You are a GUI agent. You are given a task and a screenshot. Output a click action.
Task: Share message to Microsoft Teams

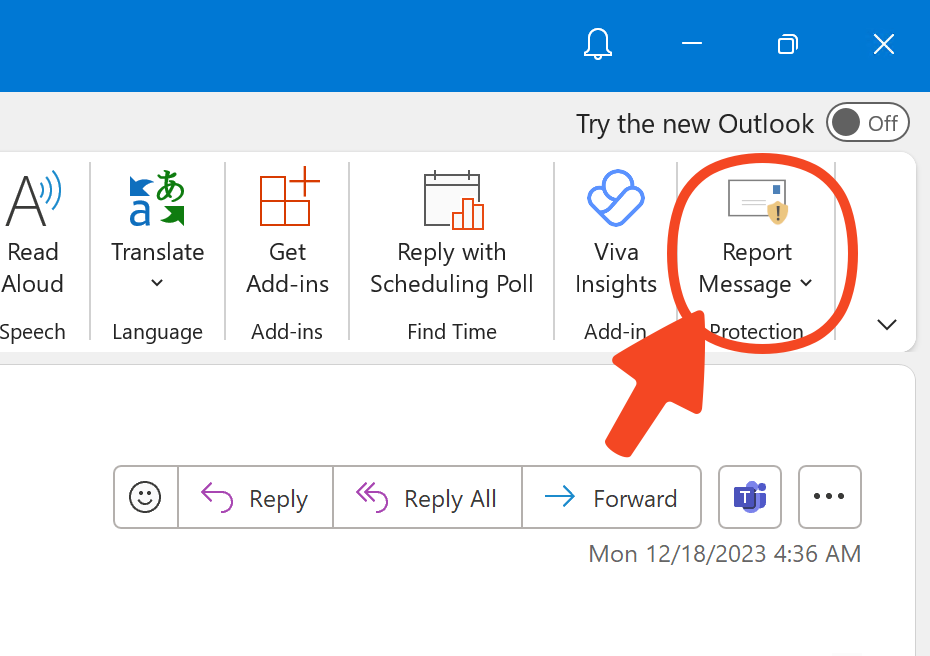[x=749, y=497]
